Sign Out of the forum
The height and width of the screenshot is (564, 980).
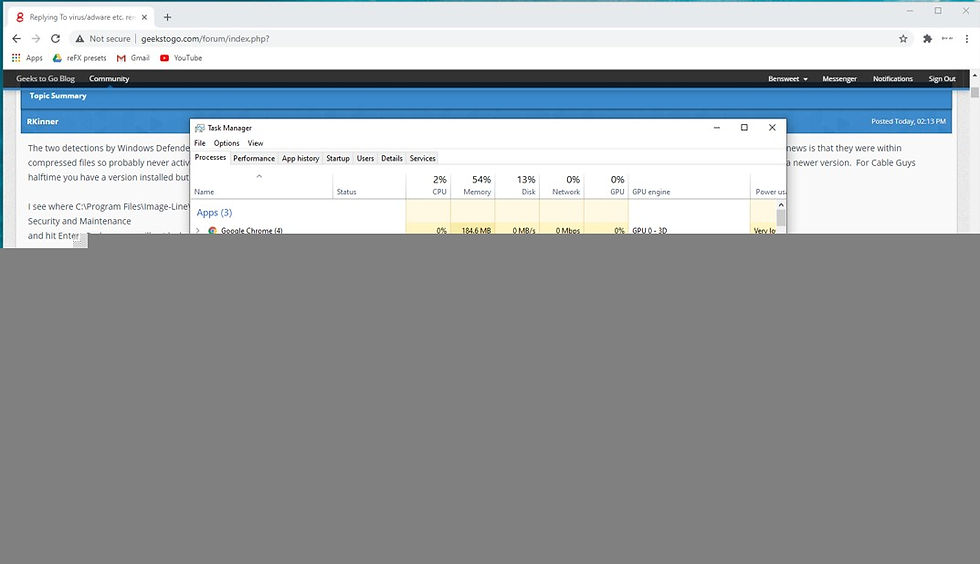click(x=942, y=79)
